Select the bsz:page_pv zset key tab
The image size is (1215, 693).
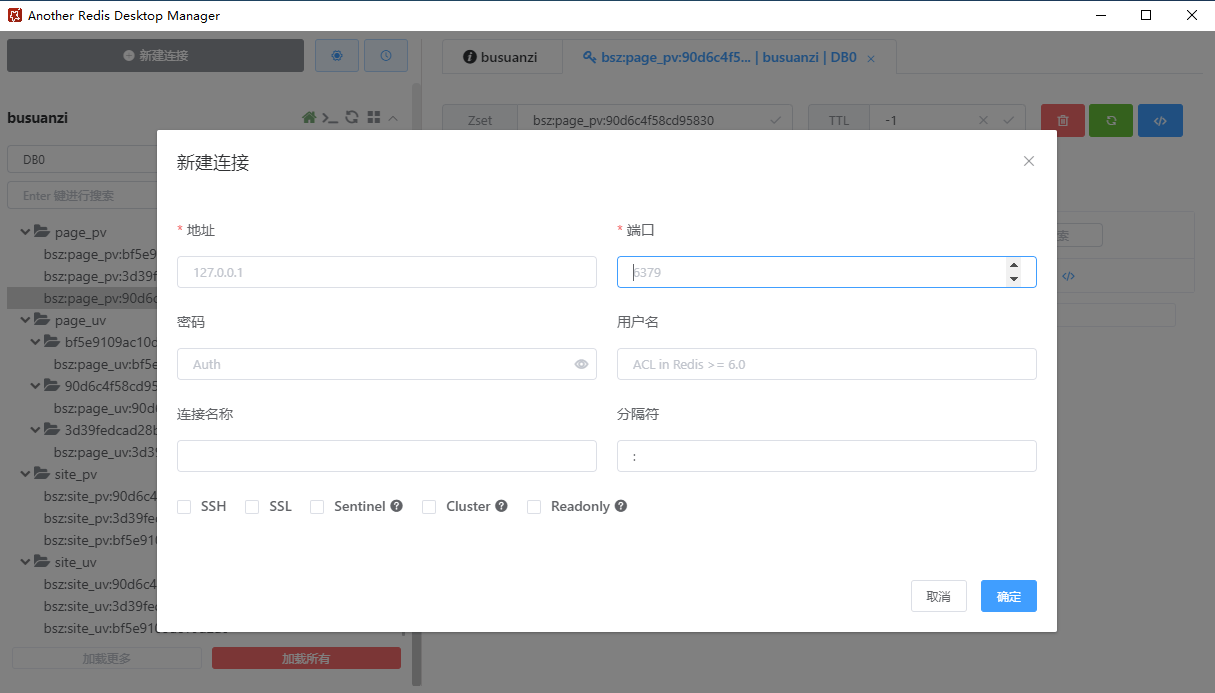(720, 57)
